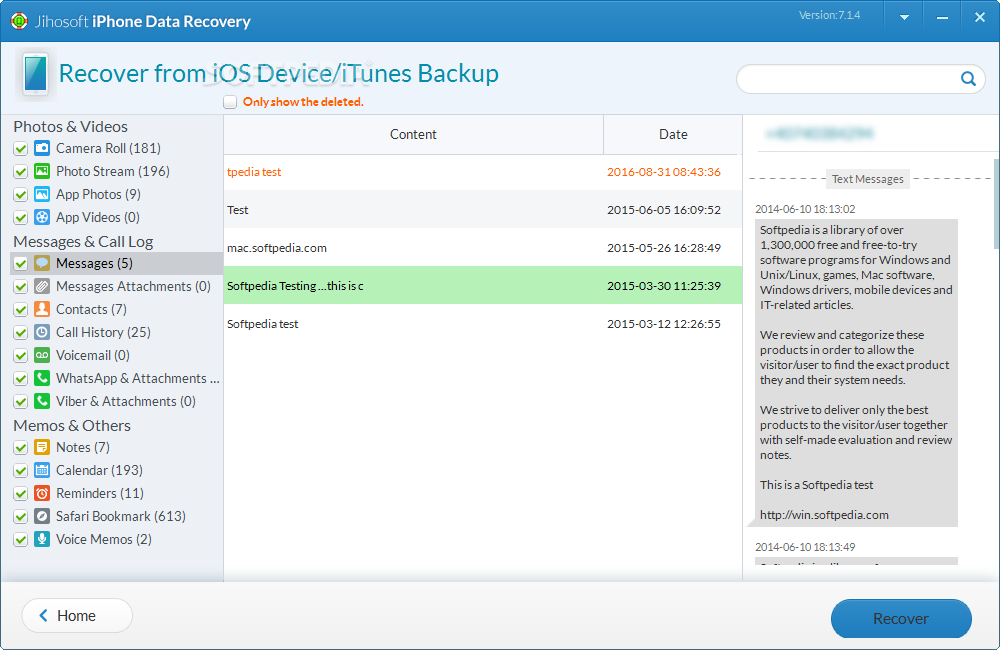Image resolution: width=1000 pixels, height=650 pixels.
Task: Click the Voicemail icon
Action: pos(42,355)
